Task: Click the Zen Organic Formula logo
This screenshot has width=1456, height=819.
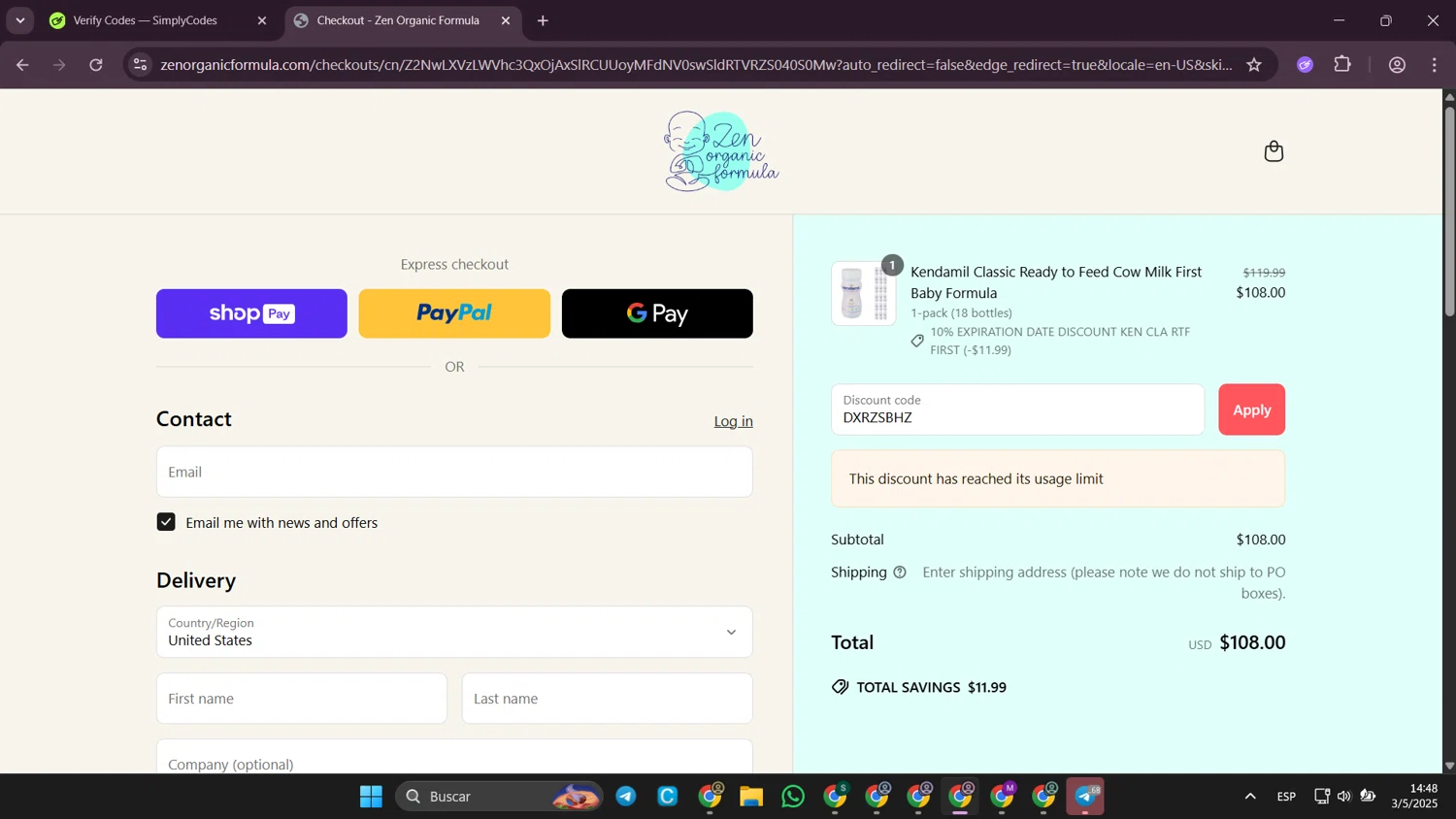Action: pos(721,151)
